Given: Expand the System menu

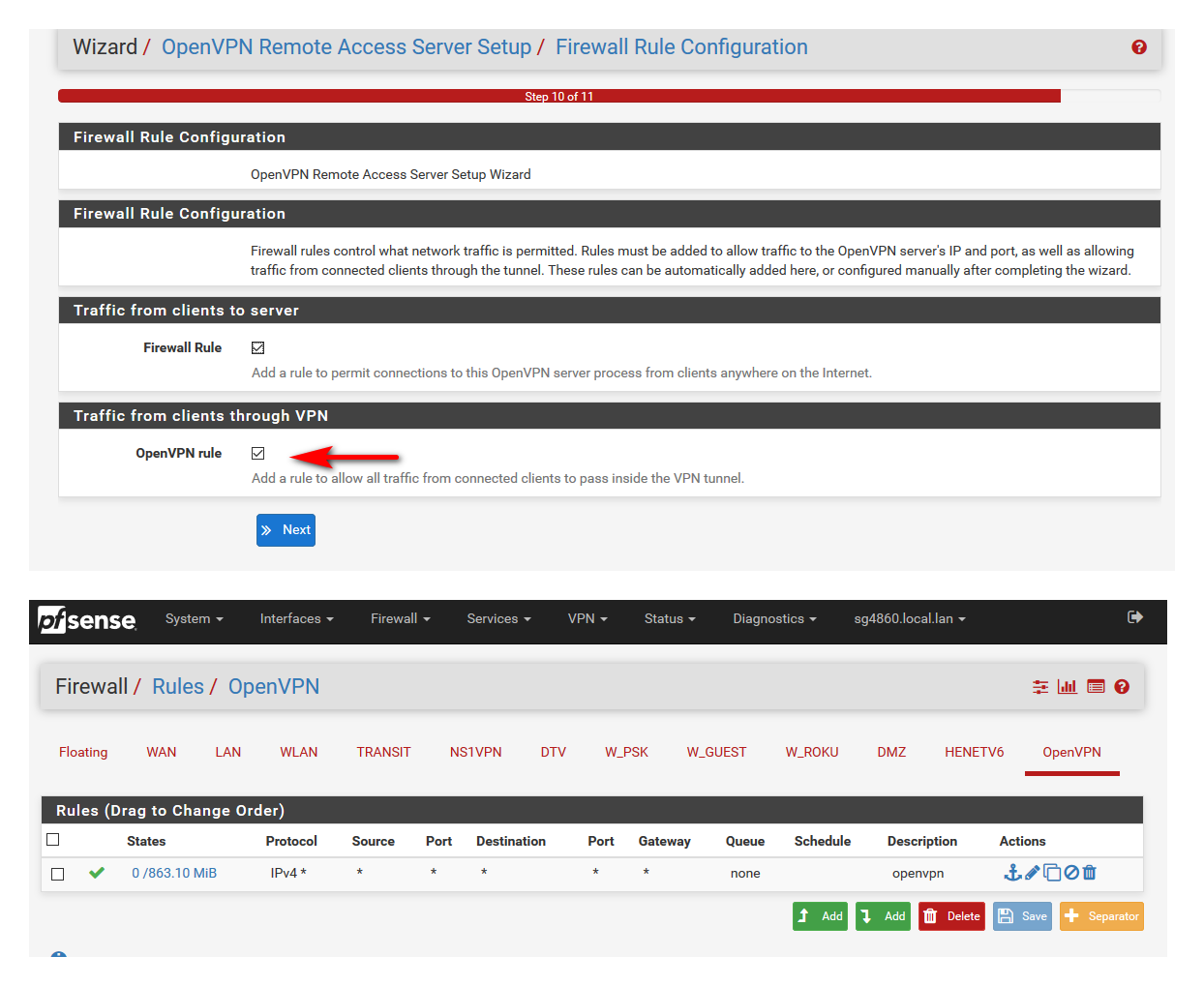Looking at the screenshot, I should click(x=195, y=619).
